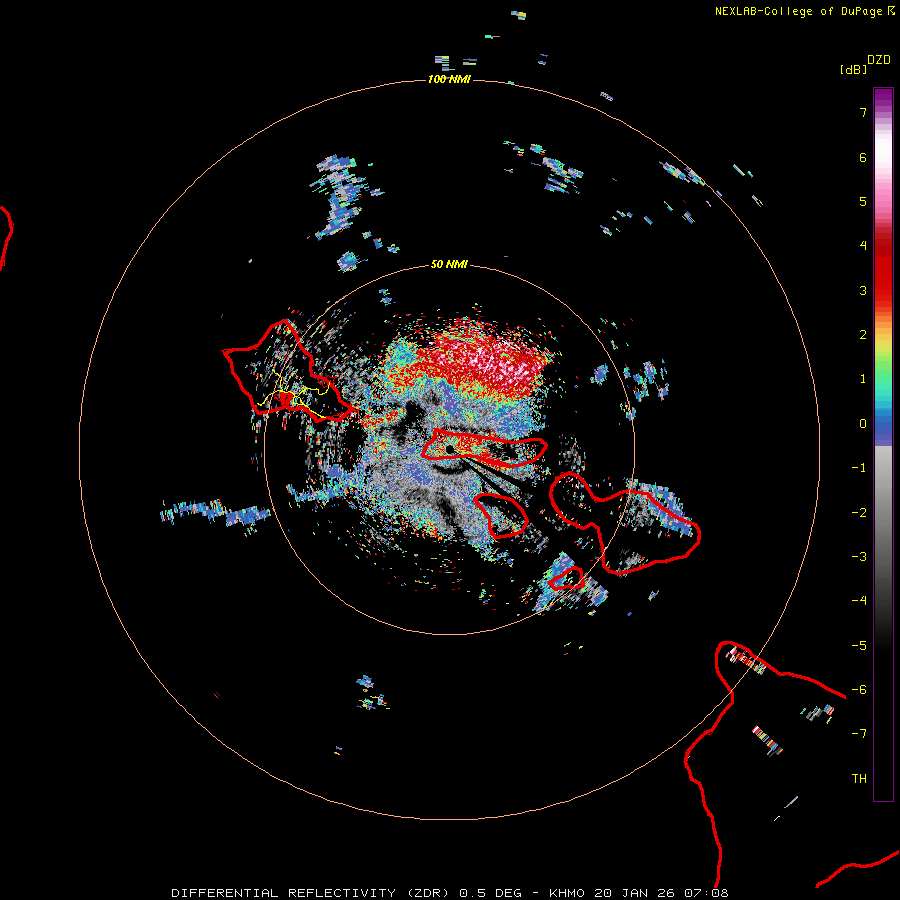Viewport: 900px width, 900px height.
Task: Click the Differential Reflectivity footer caption
Action: pos(449,893)
